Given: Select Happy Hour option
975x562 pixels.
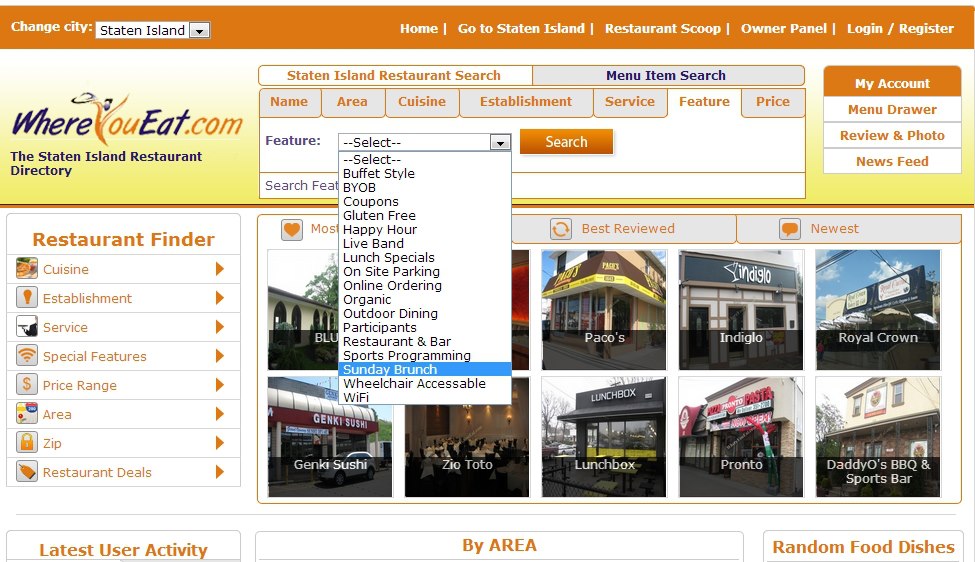Looking at the screenshot, I should click(x=425, y=229).
